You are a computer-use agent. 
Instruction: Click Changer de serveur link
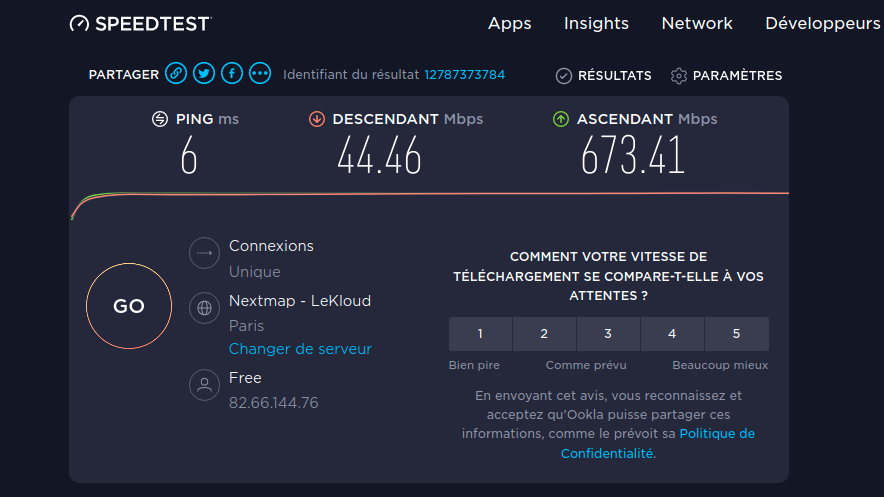[x=300, y=349]
